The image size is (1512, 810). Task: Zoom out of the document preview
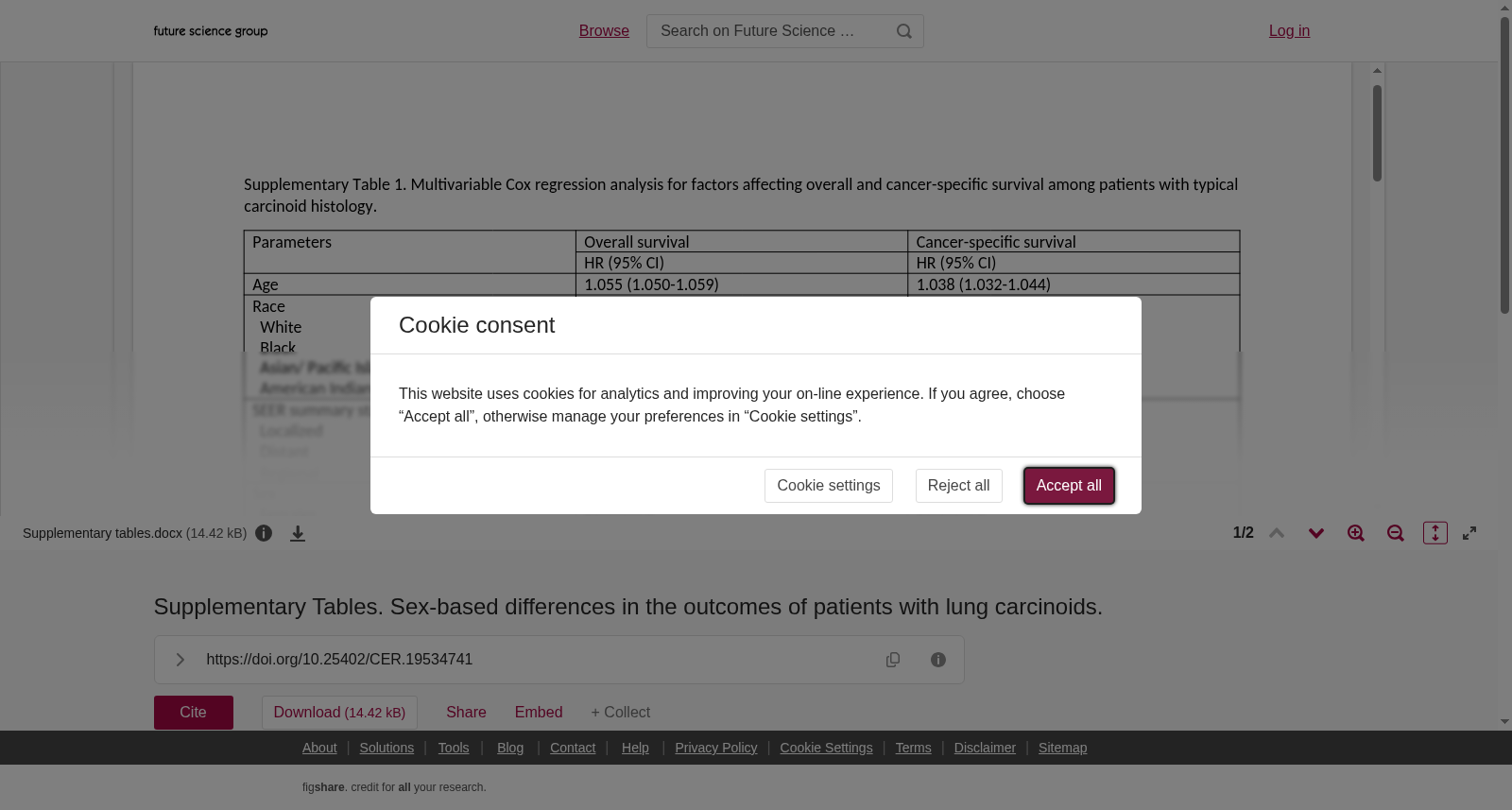[x=1396, y=533]
